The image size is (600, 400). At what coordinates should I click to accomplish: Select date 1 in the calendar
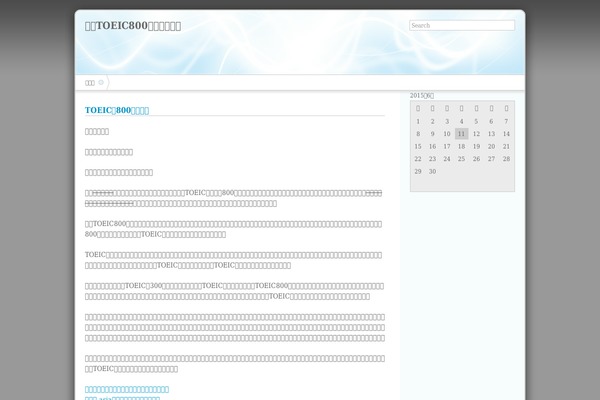(x=418, y=121)
